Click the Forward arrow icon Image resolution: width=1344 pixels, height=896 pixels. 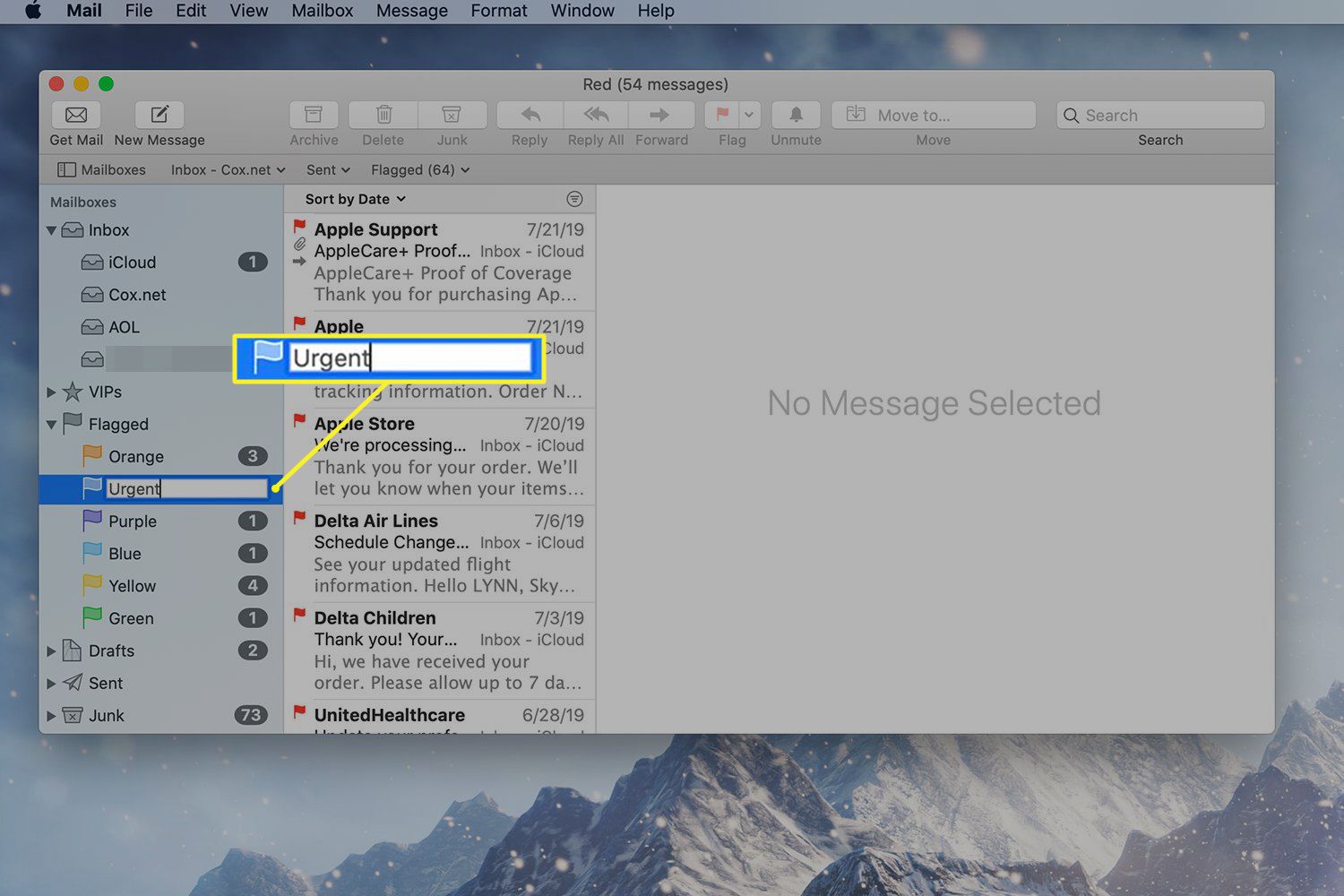(x=661, y=115)
